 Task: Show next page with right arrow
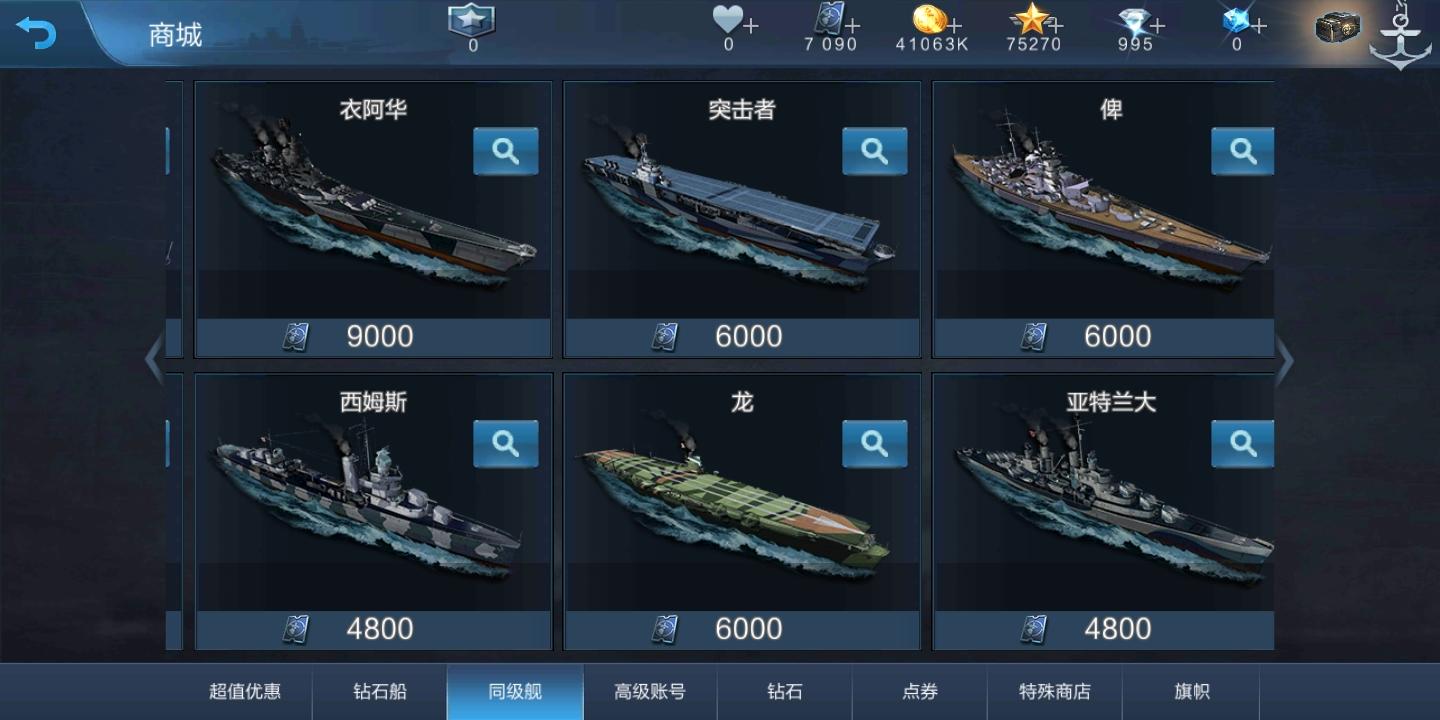coord(1285,361)
